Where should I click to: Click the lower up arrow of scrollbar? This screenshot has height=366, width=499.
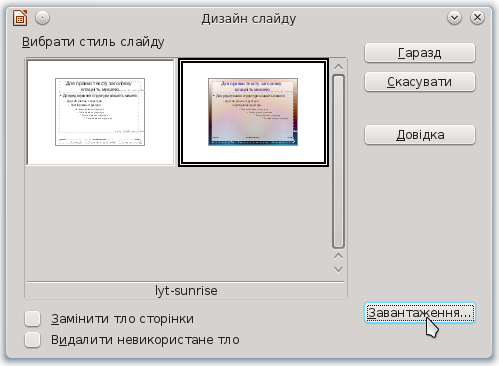point(338,256)
